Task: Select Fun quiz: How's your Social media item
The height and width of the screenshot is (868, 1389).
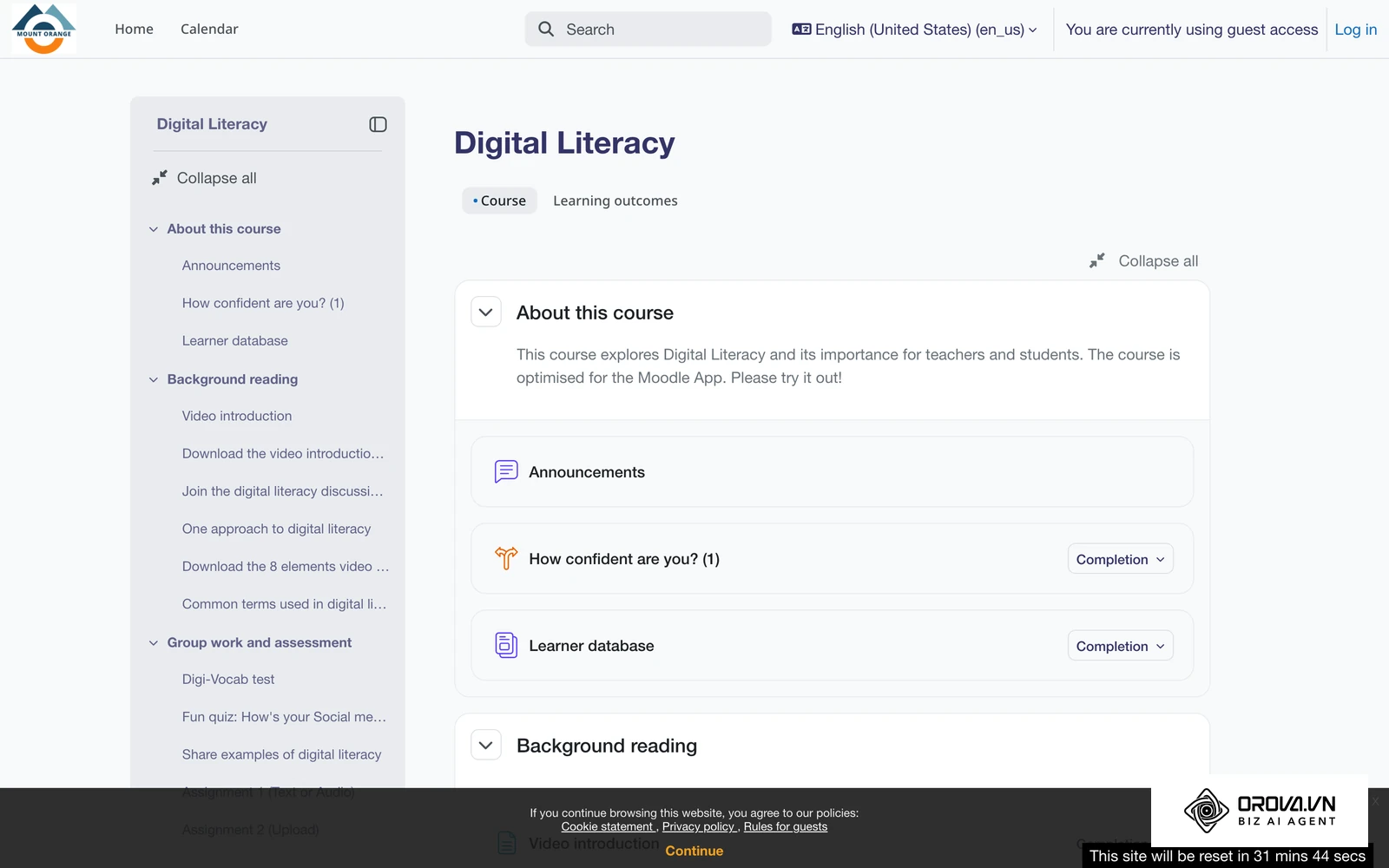Action: [284, 717]
